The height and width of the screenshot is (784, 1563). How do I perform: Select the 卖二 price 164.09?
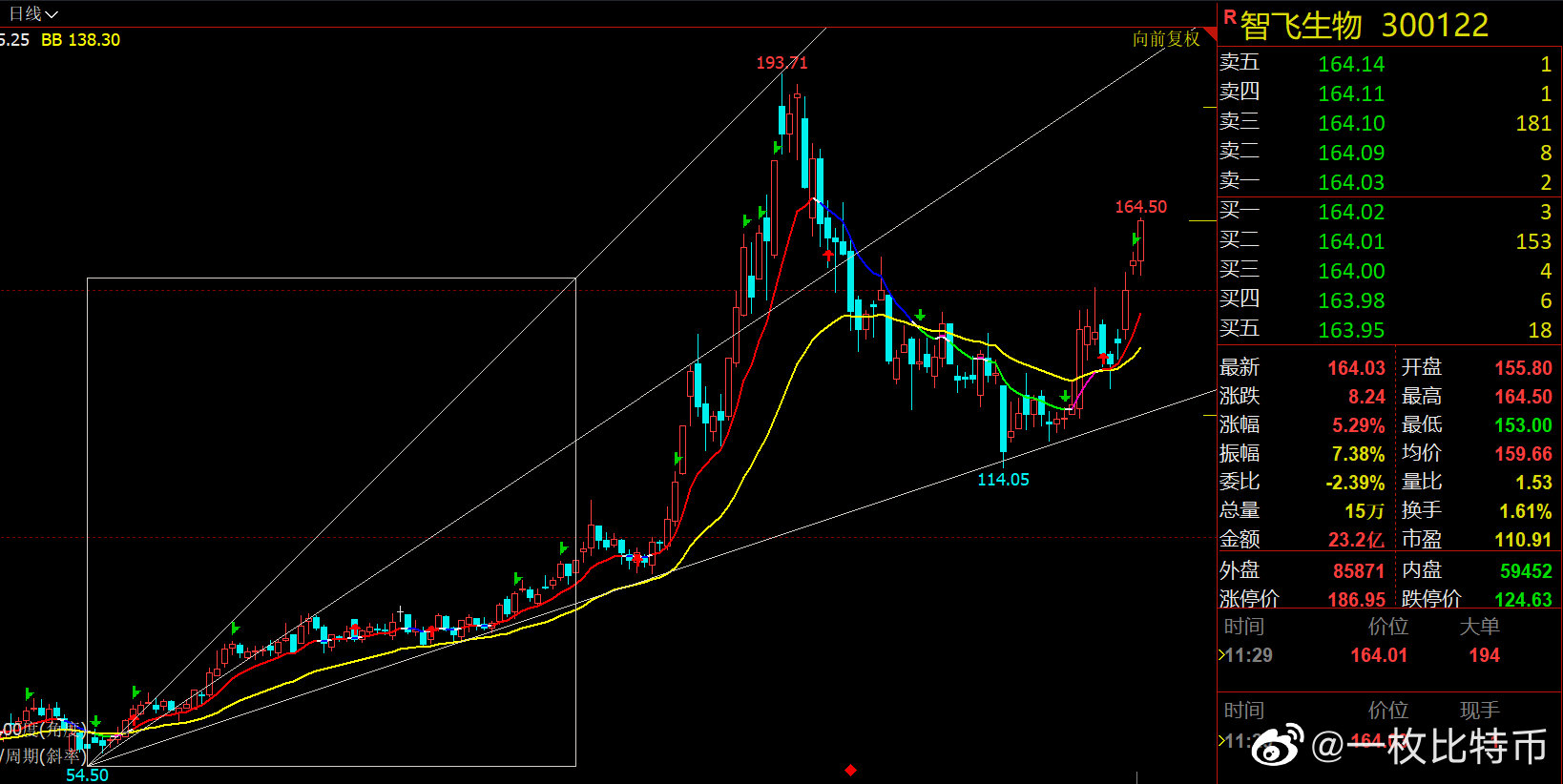click(1351, 153)
